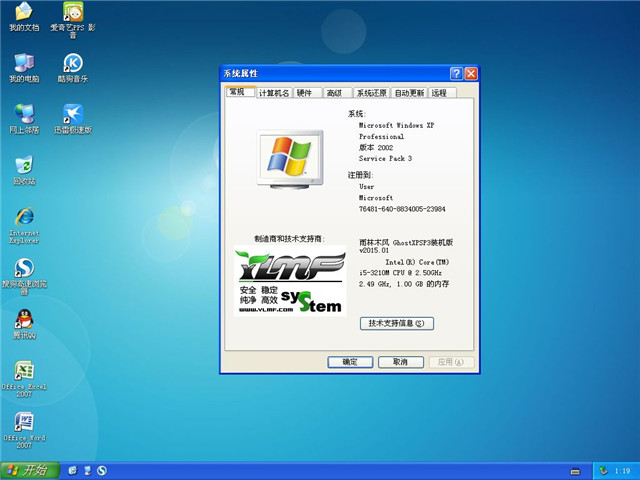
Task: Launch Kugou Music shortcut
Action: (73, 68)
